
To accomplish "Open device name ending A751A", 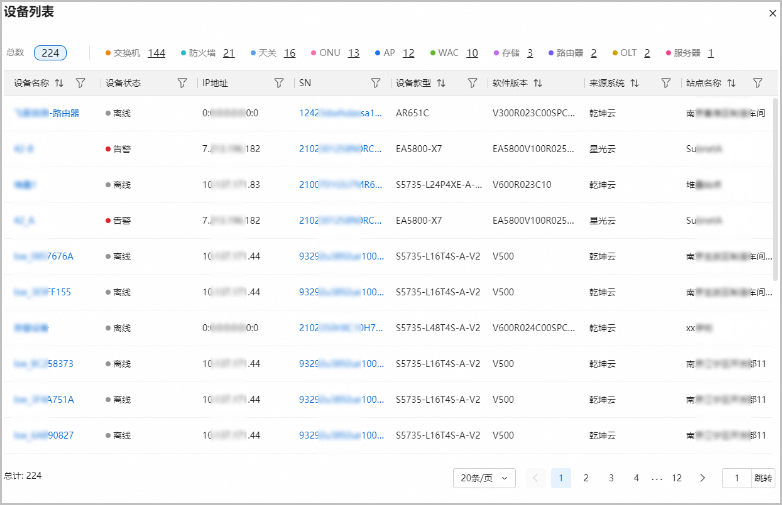I will [x=44, y=400].
